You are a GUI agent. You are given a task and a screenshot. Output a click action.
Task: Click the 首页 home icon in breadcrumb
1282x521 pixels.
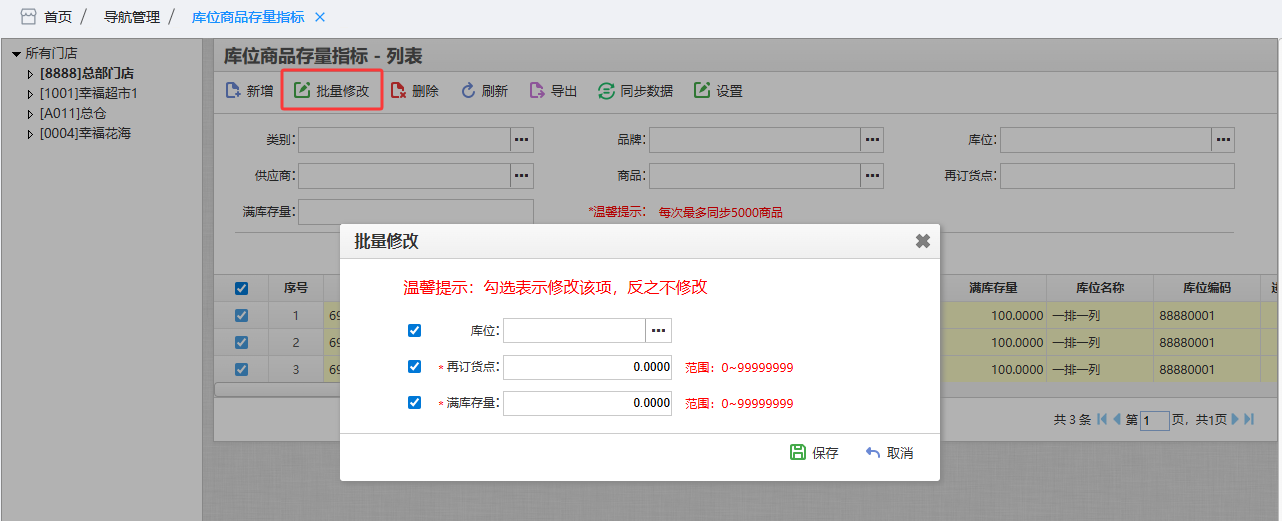28,17
